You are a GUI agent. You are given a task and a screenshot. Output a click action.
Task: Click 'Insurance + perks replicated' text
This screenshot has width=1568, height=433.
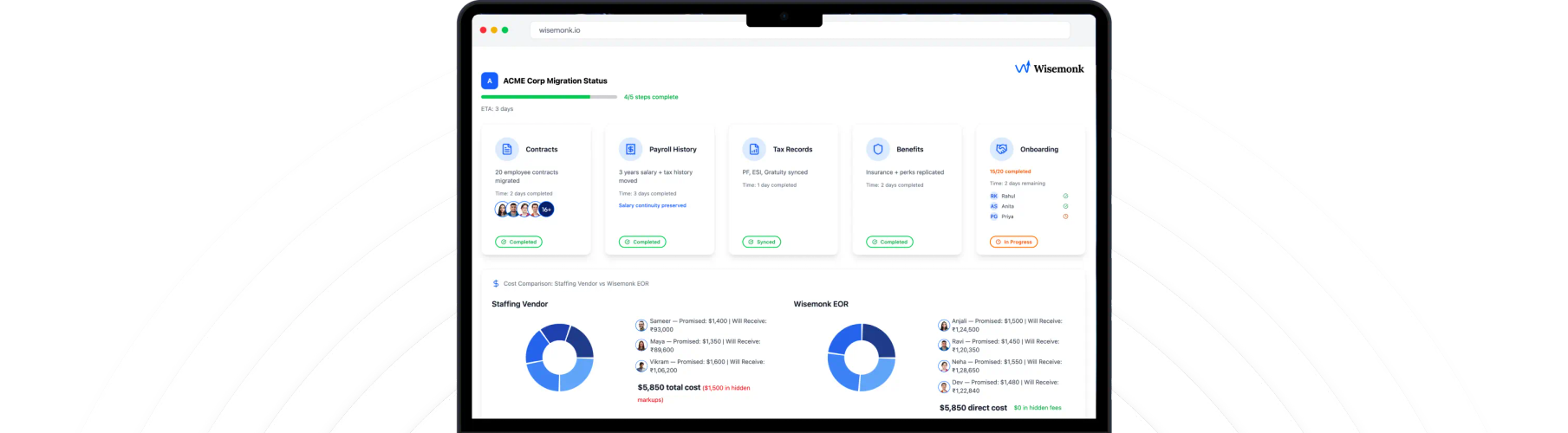[x=905, y=172]
